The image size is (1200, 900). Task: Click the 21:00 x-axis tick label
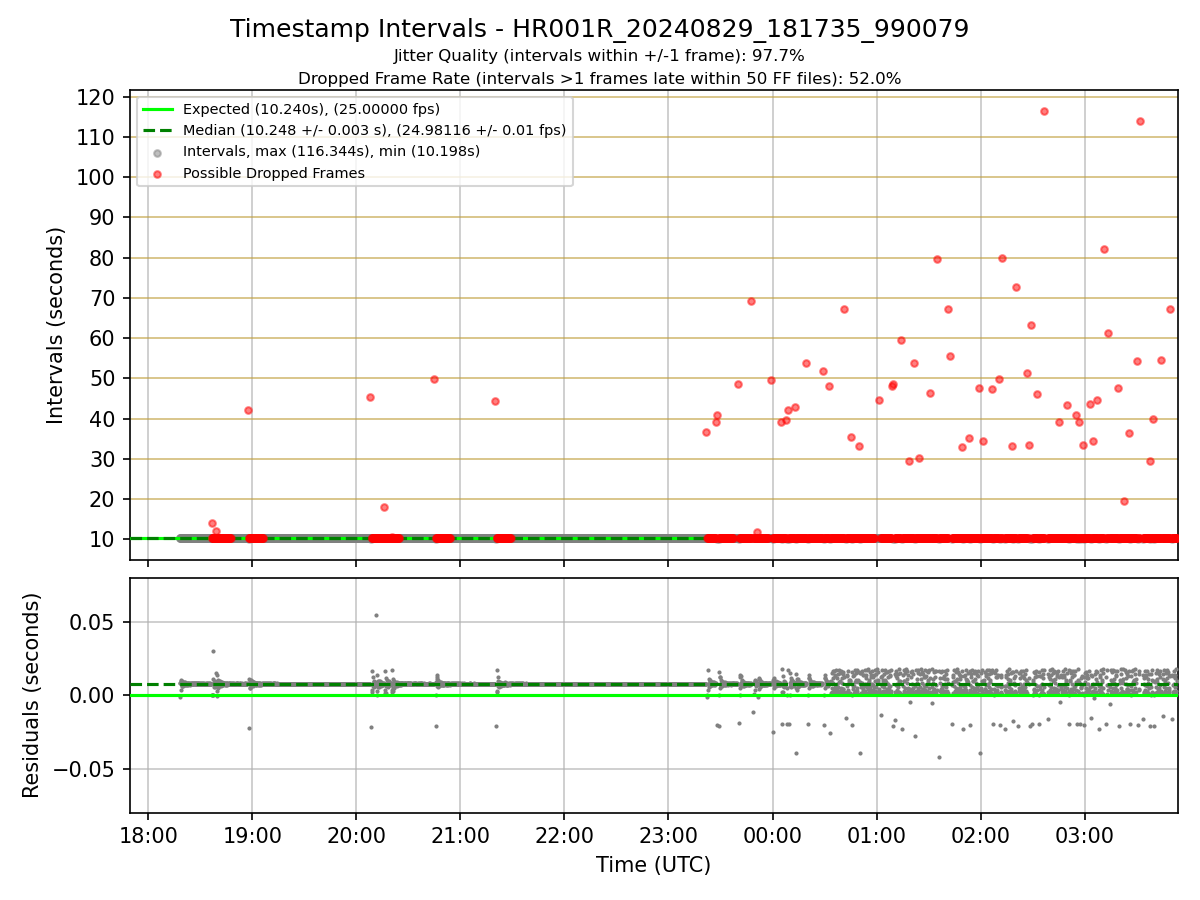point(460,833)
